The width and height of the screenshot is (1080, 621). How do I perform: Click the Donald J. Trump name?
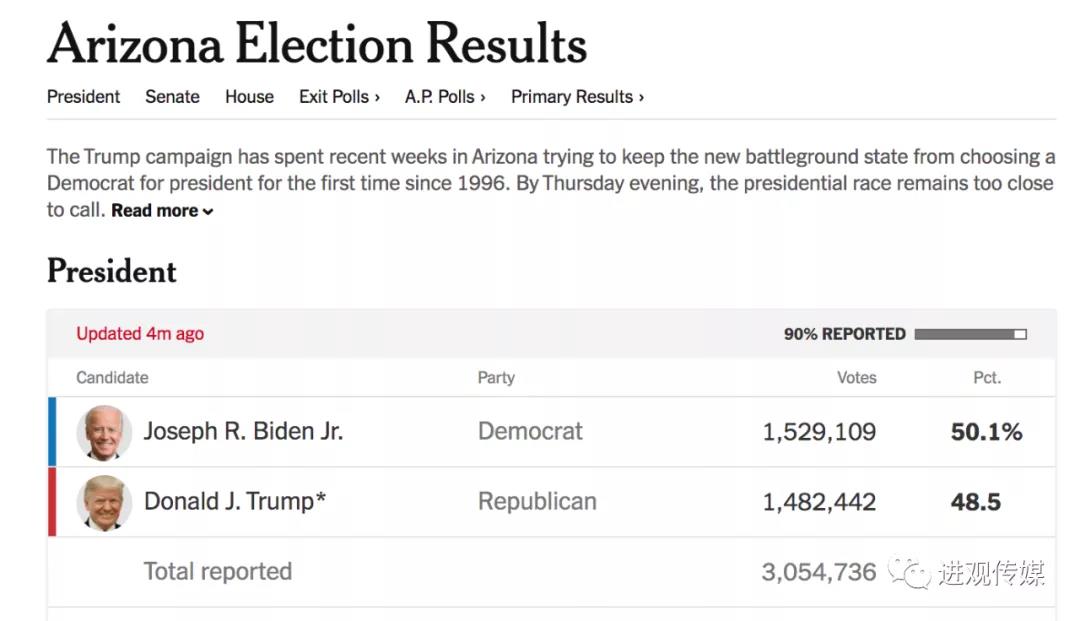235,501
